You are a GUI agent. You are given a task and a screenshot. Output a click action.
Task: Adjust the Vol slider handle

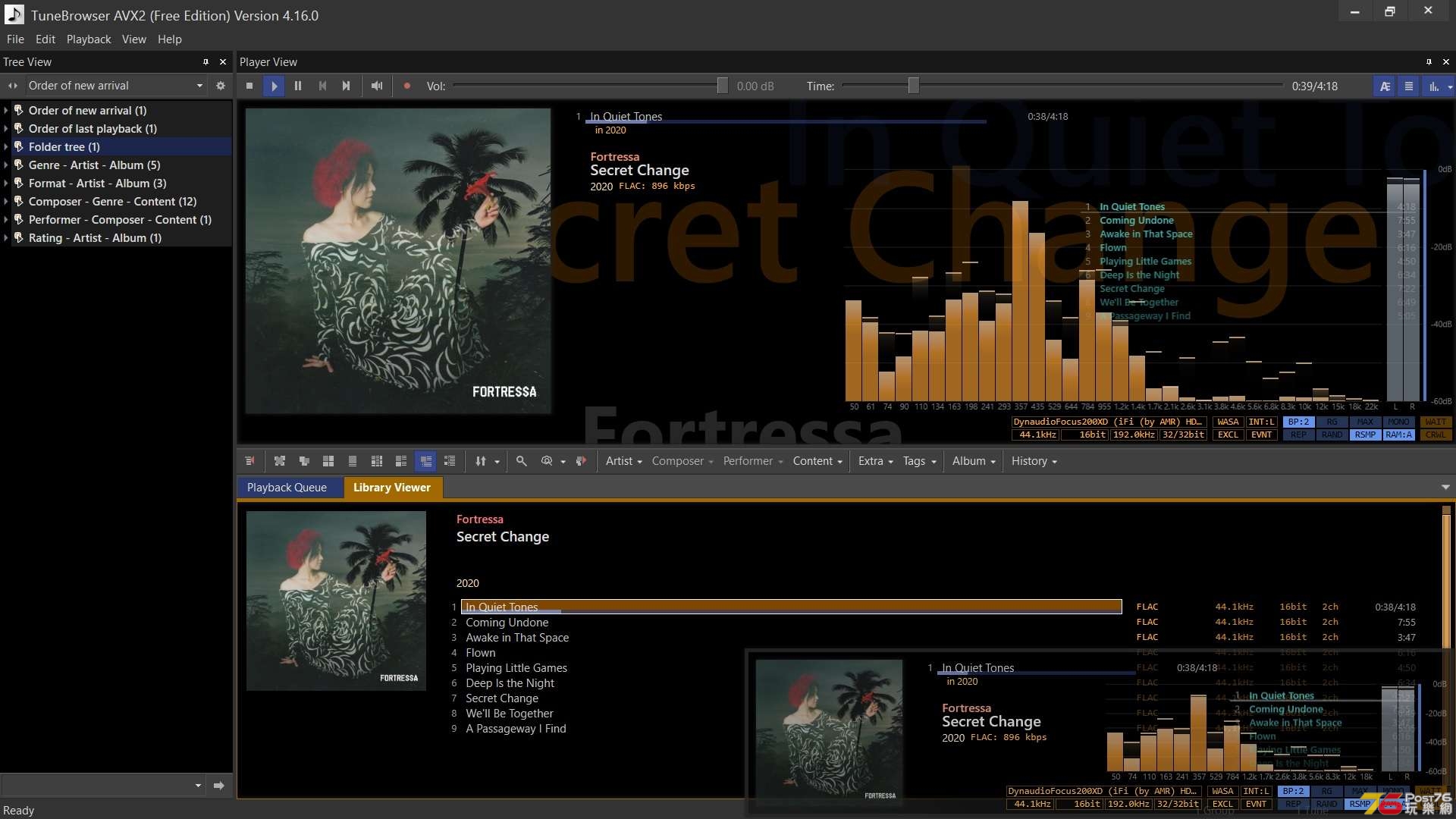click(x=722, y=86)
